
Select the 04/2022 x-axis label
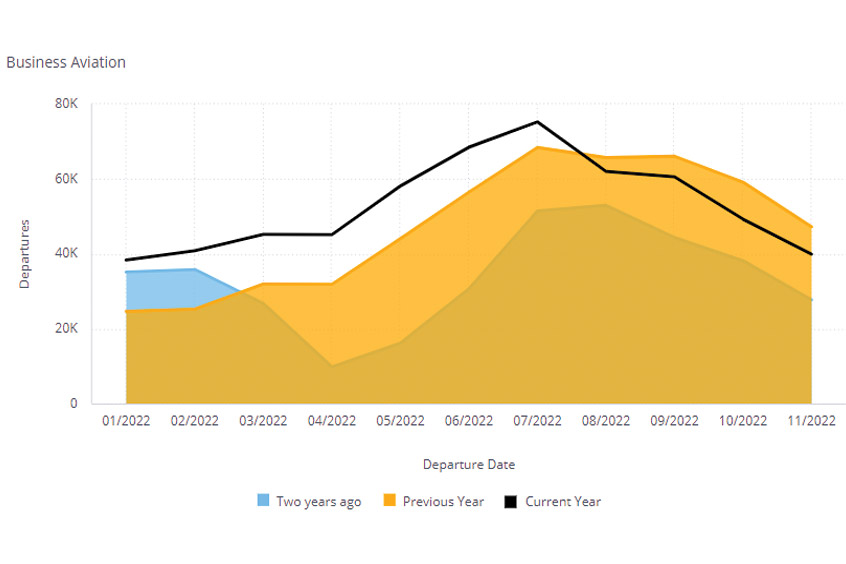click(x=332, y=421)
